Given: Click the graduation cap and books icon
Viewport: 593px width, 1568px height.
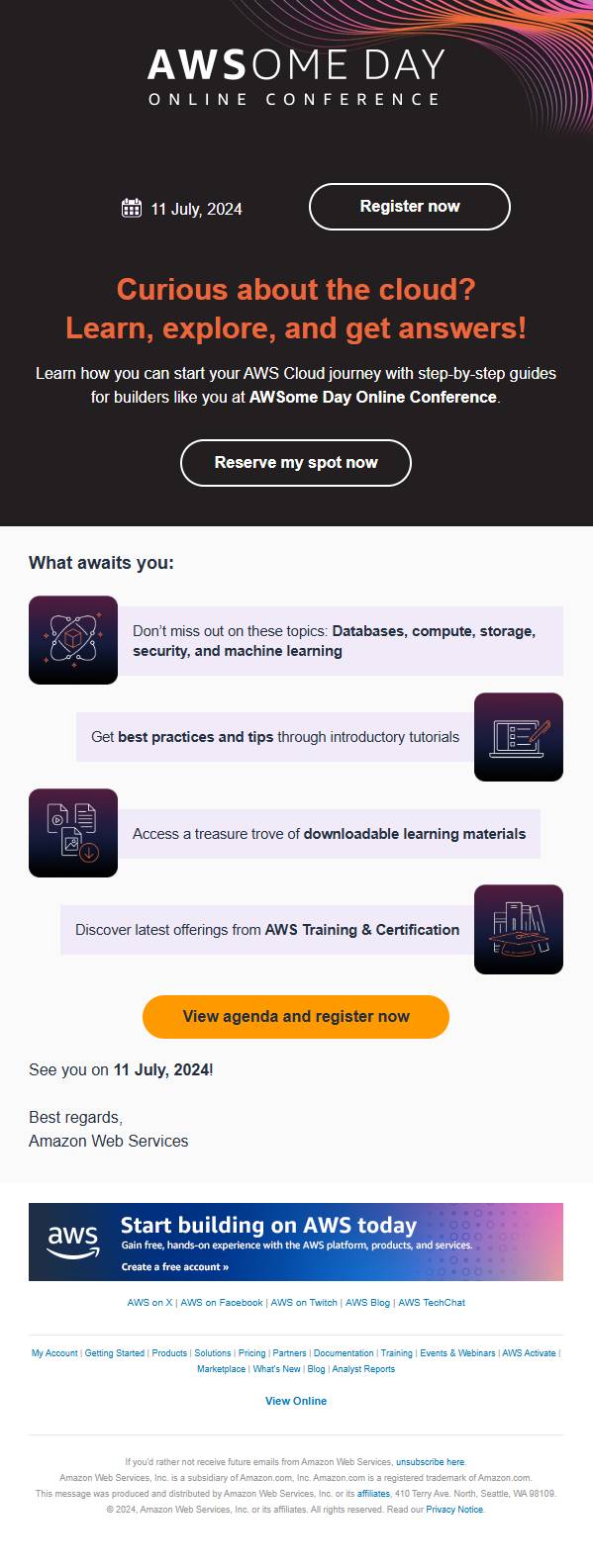Looking at the screenshot, I should pyautogui.click(x=519, y=929).
